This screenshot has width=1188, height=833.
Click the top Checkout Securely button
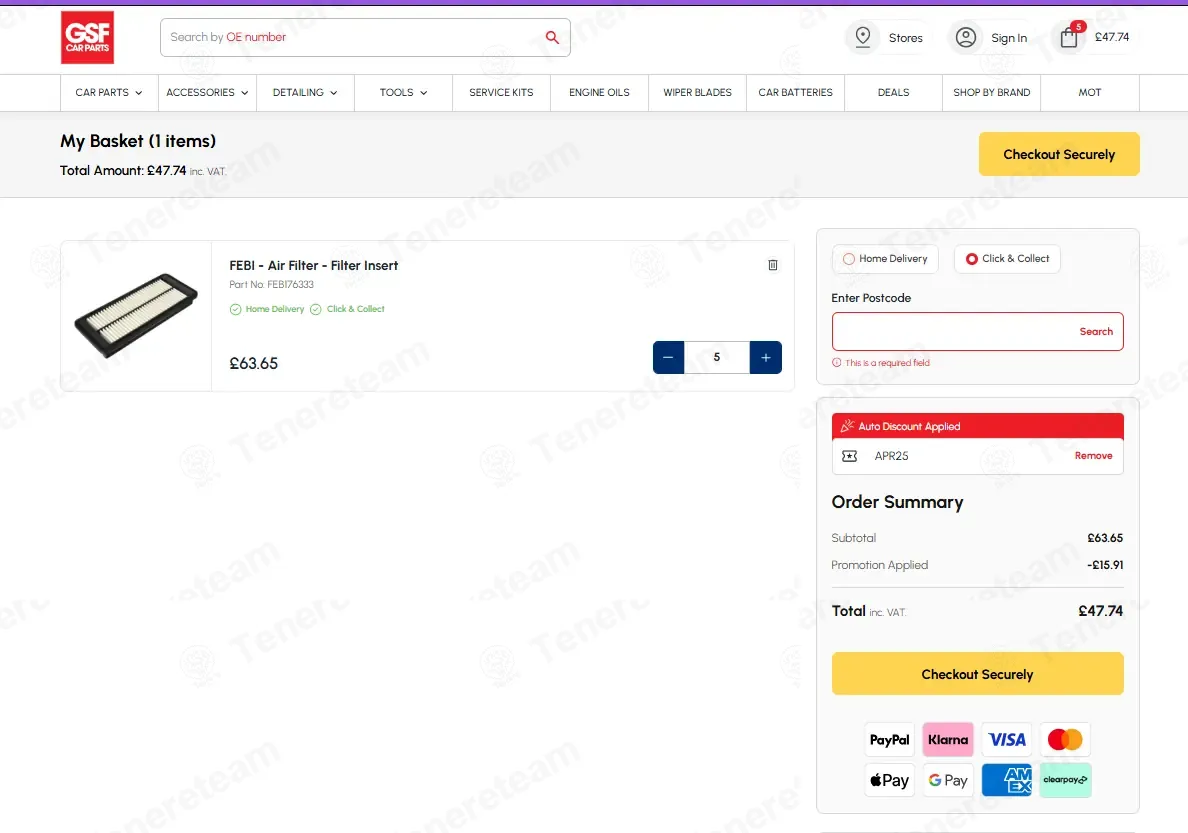click(x=1058, y=154)
